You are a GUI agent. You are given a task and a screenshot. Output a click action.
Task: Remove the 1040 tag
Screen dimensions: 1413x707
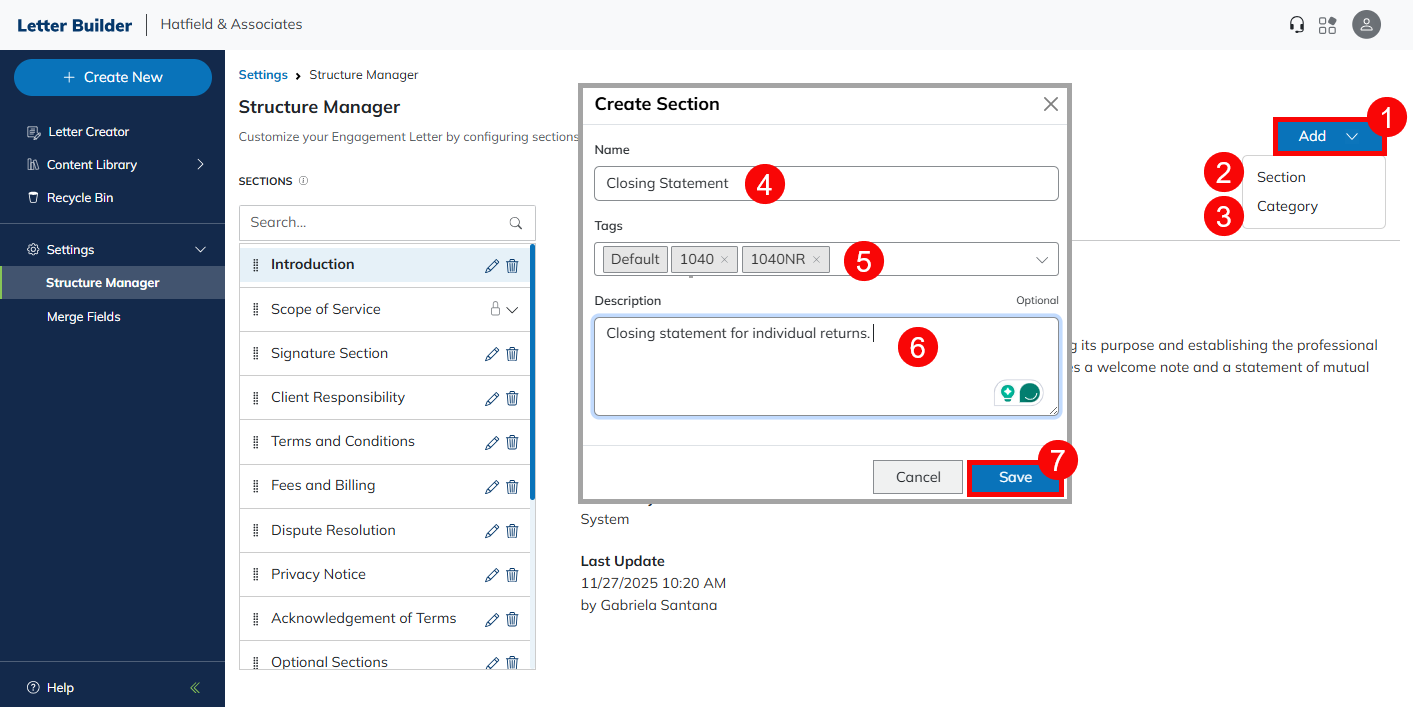pyautogui.click(x=724, y=260)
